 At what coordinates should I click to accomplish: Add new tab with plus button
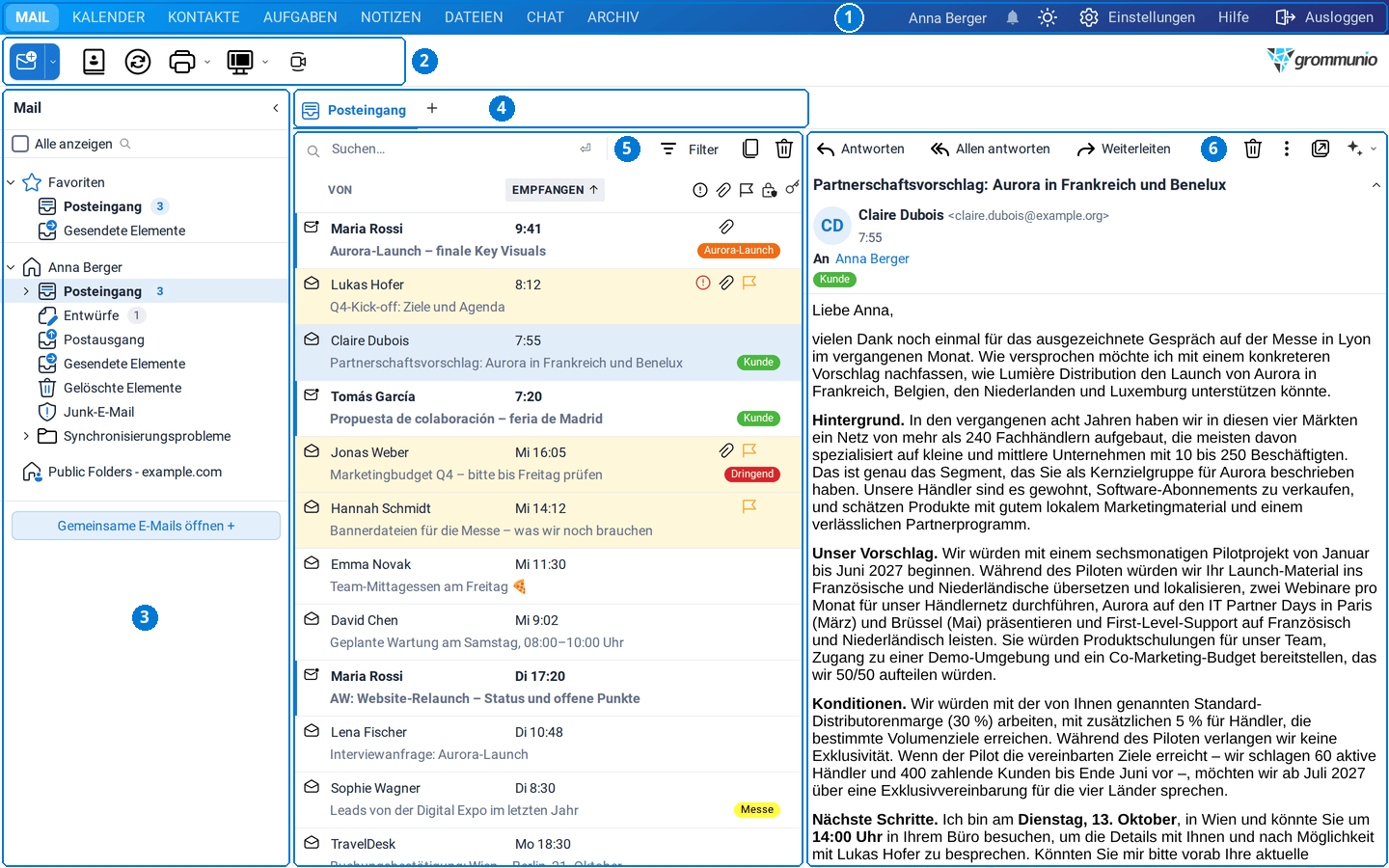pyautogui.click(x=432, y=108)
